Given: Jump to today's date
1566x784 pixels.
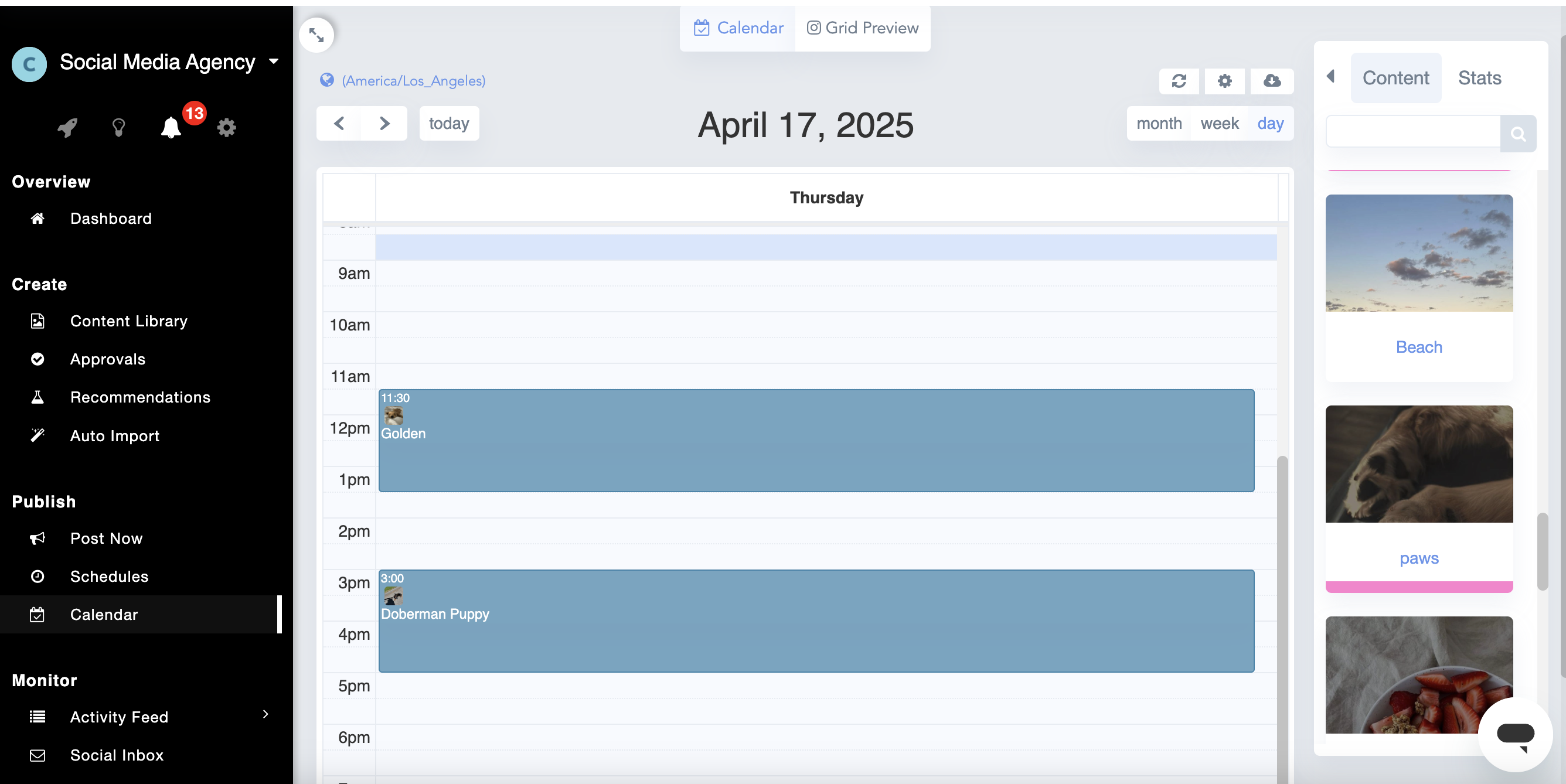Looking at the screenshot, I should click(449, 123).
